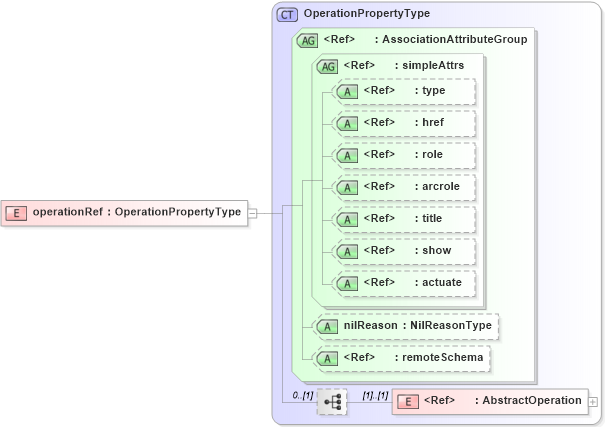This screenshot has width=605, height=427.
Task: Select the ': show' attribute label
Action: pyautogui.click(x=433, y=250)
